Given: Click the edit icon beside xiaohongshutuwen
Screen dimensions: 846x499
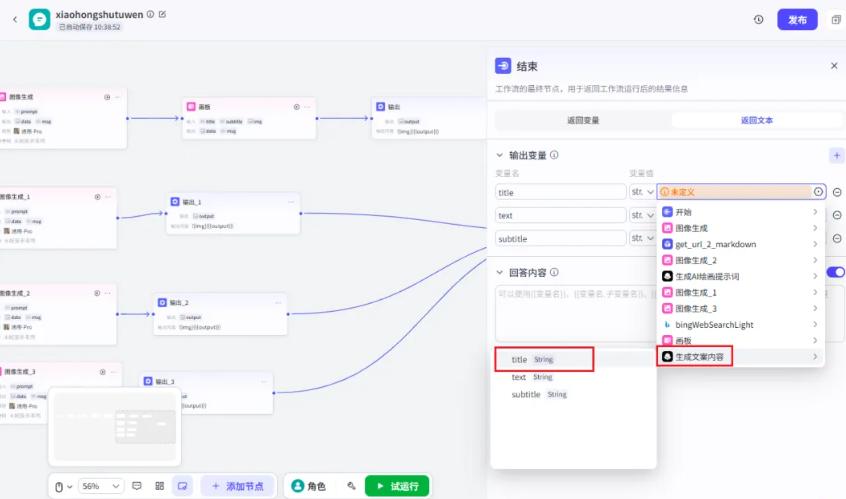Looking at the screenshot, I should pos(162,15).
